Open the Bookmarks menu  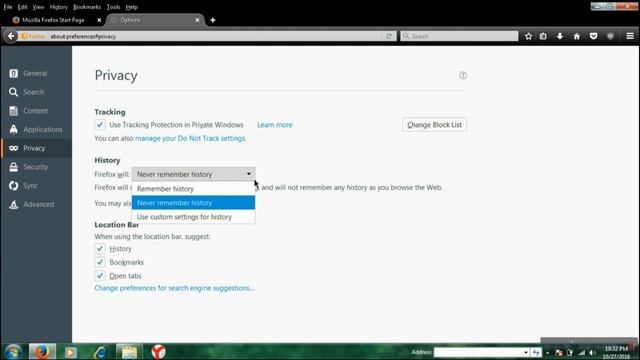coord(87,7)
